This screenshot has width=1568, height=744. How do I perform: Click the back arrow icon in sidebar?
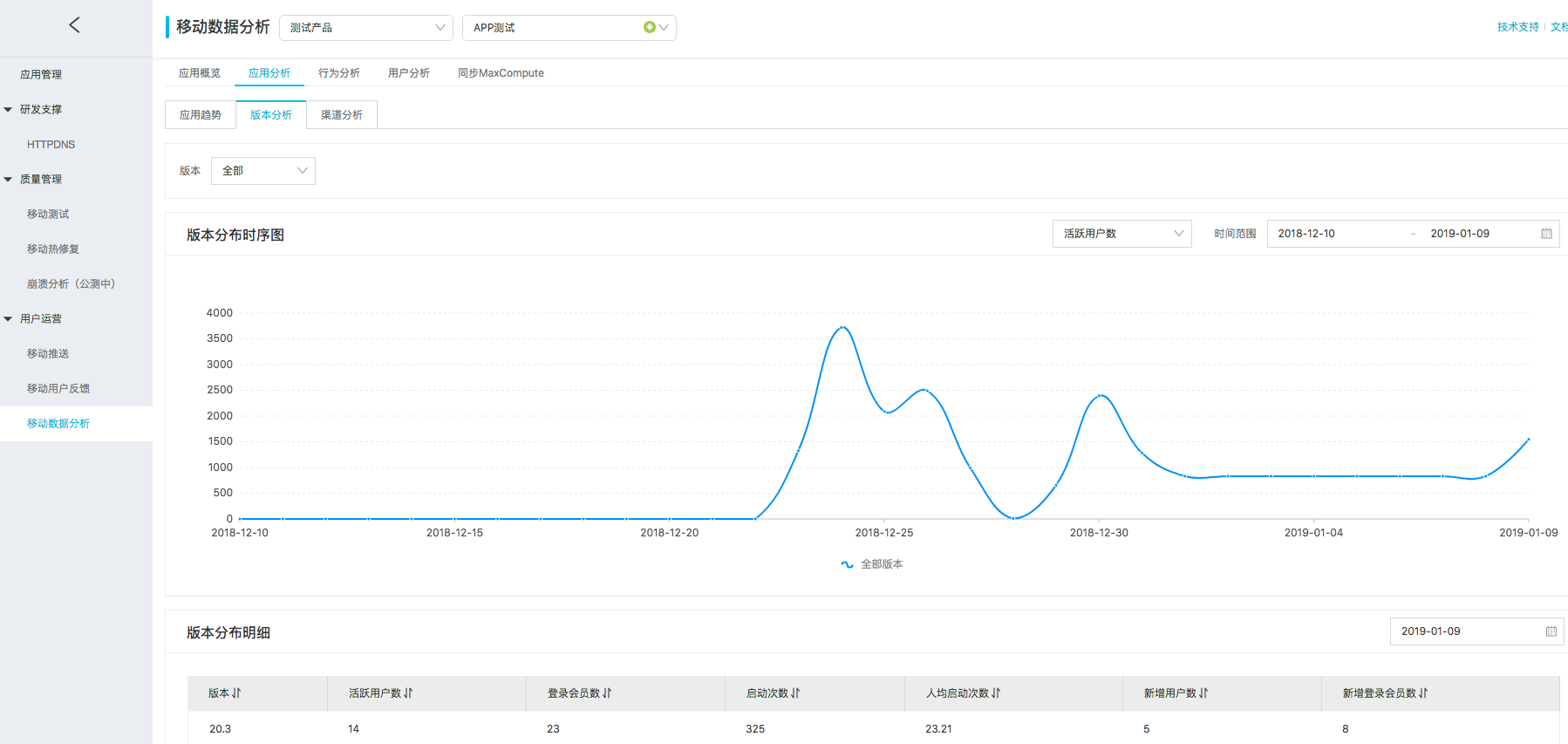point(74,25)
